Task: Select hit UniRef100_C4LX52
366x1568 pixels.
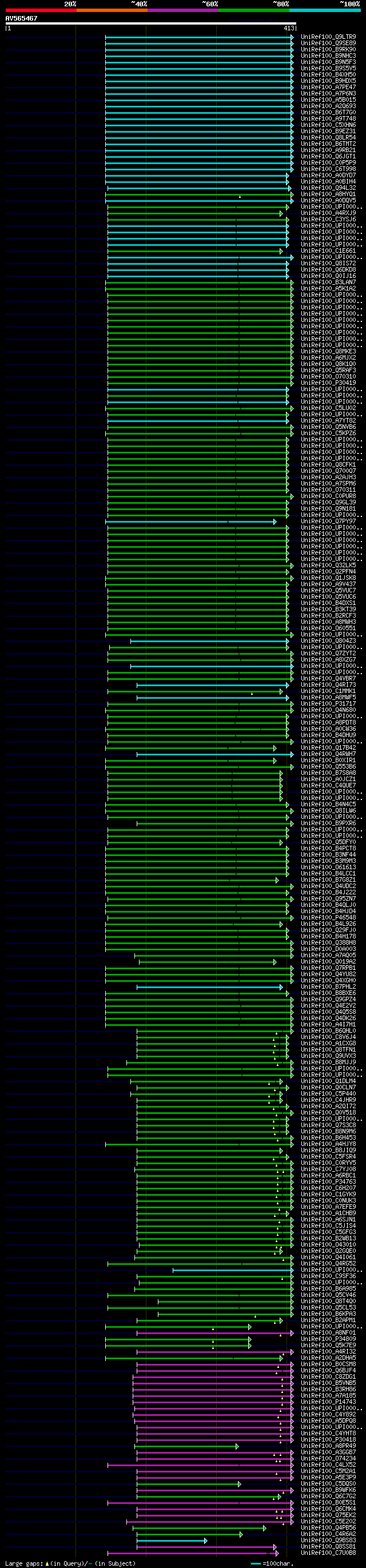Action: point(328,1465)
